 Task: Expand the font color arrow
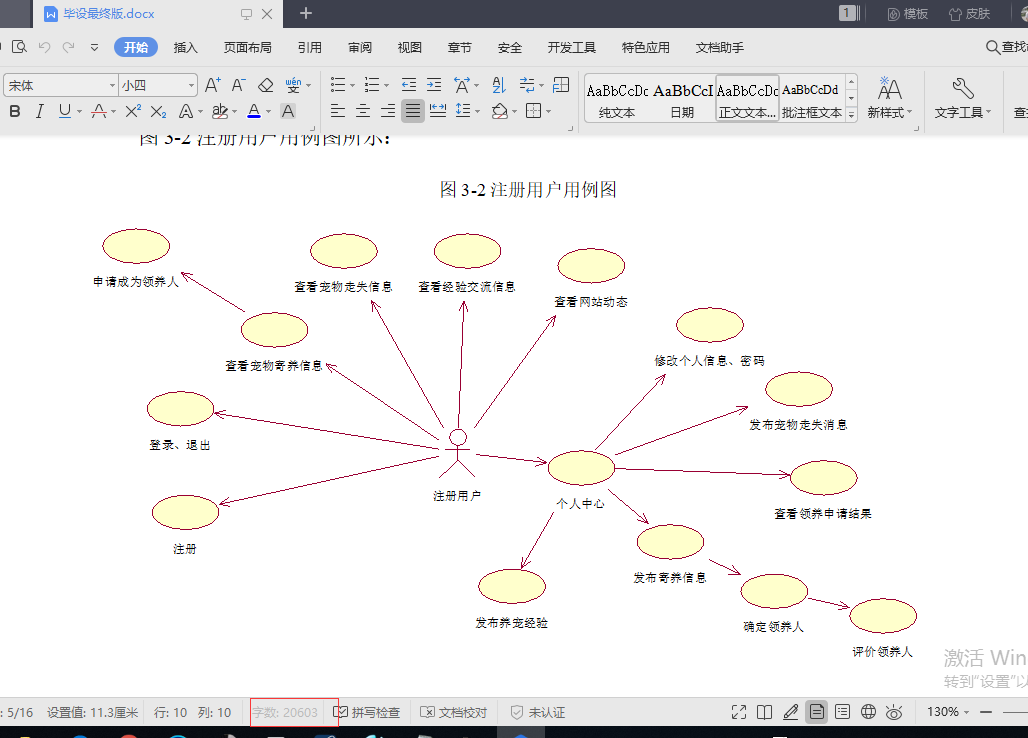(x=268, y=112)
